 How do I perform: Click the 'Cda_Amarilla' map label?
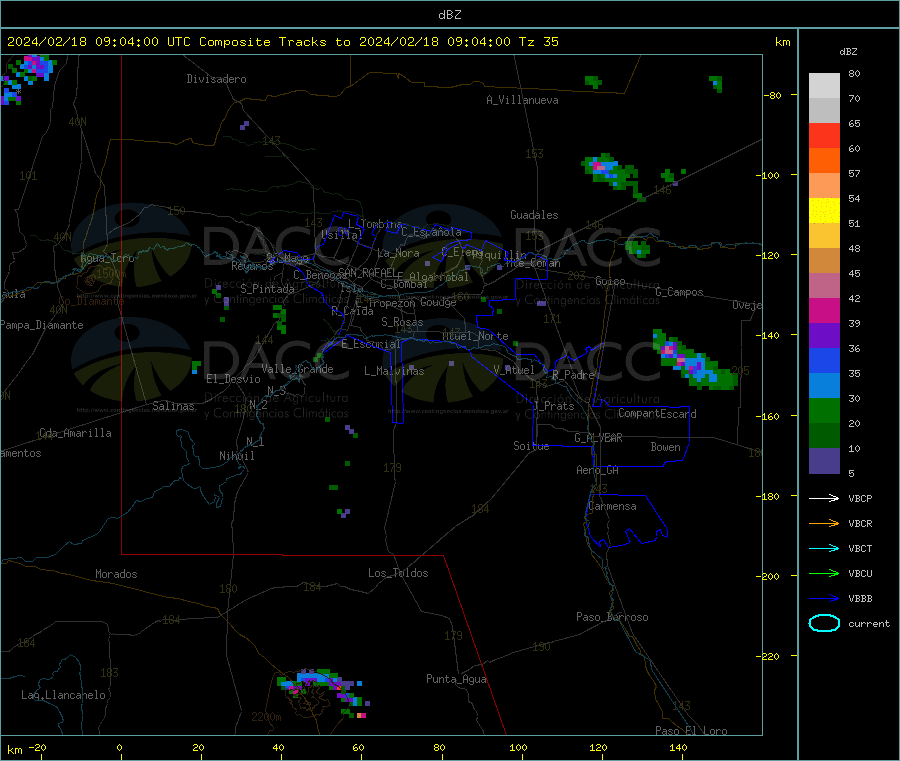(x=75, y=433)
